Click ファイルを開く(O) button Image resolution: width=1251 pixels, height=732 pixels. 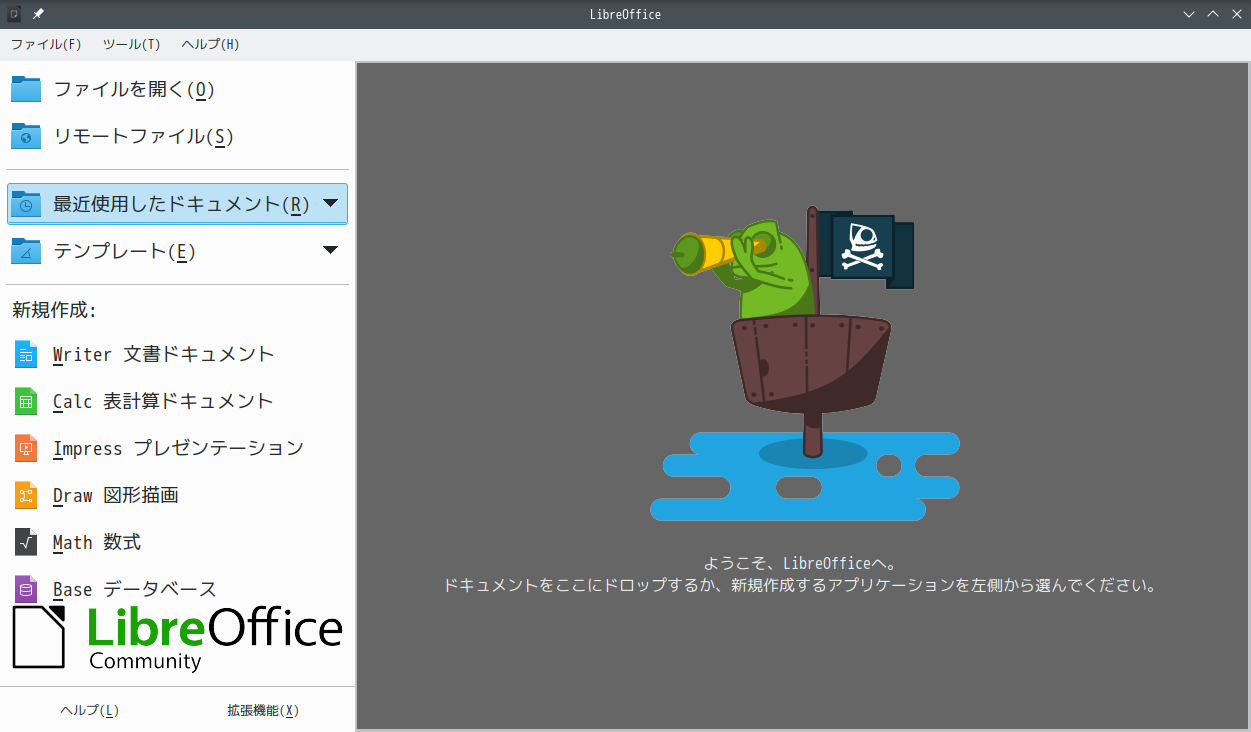click(178, 89)
